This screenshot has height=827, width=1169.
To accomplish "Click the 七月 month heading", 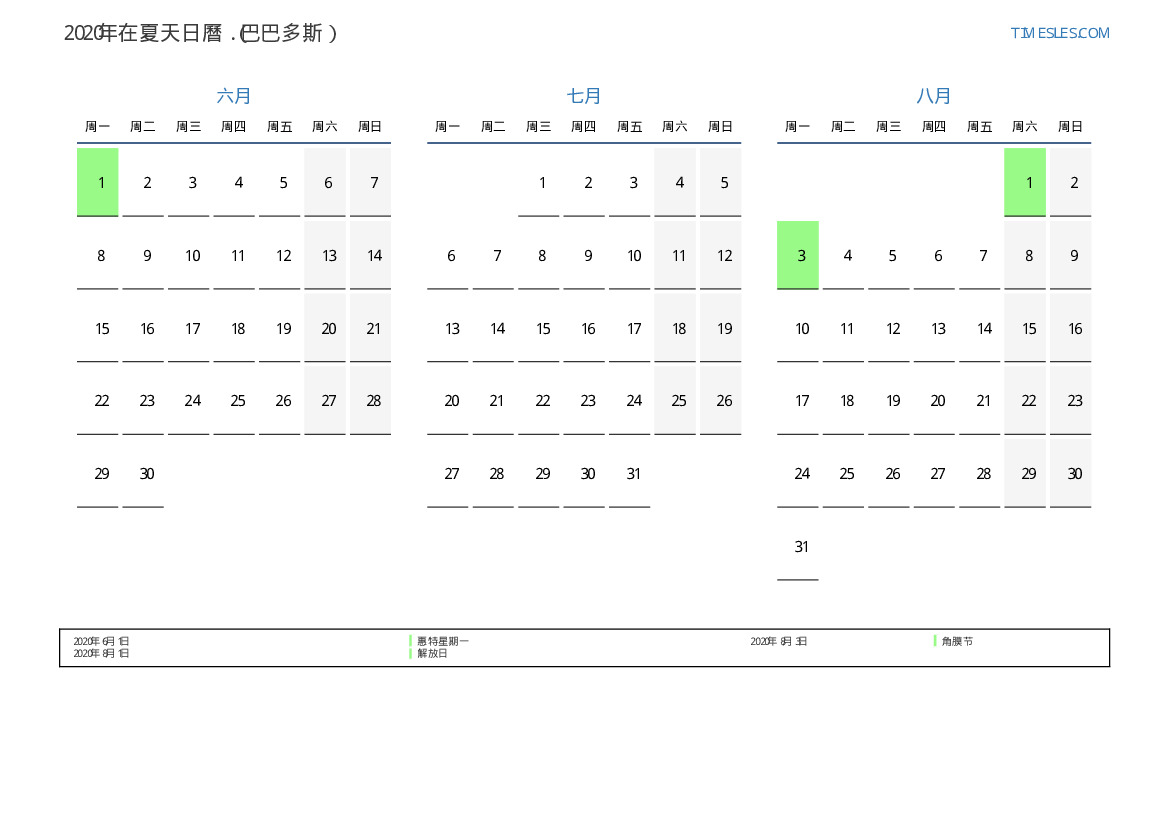I will pos(584,96).
